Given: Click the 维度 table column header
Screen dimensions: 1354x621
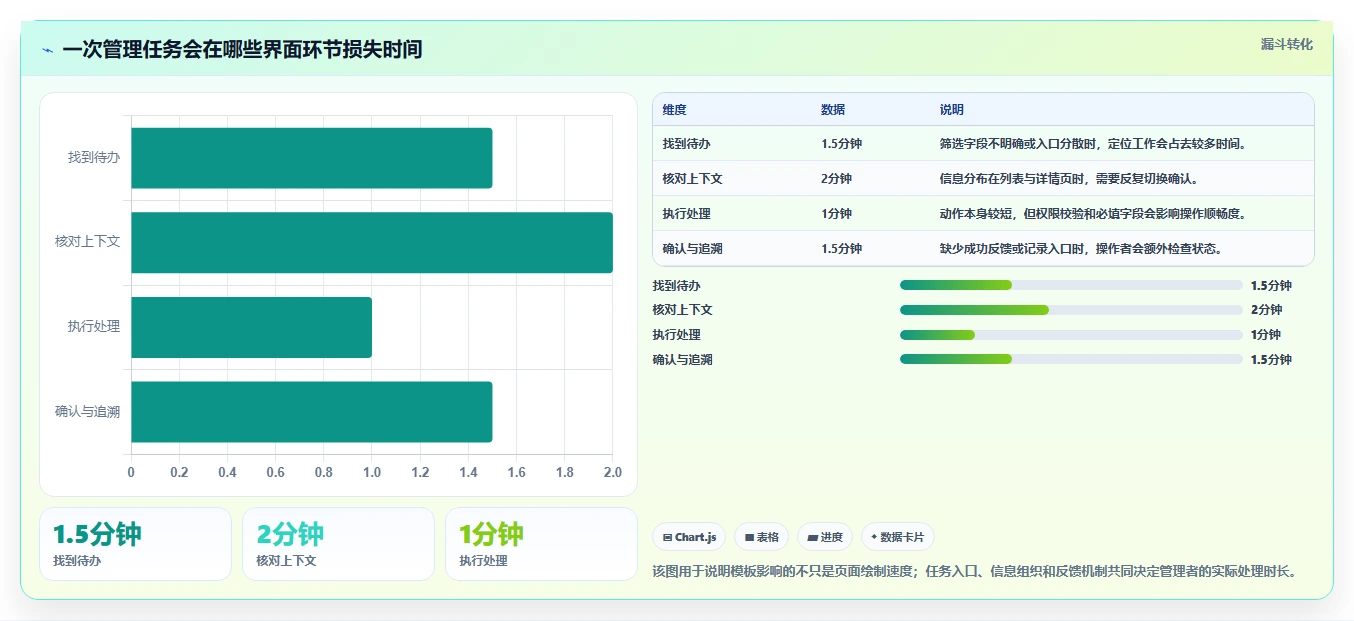Looking at the screenshot, I should click(x=675, y=110).
